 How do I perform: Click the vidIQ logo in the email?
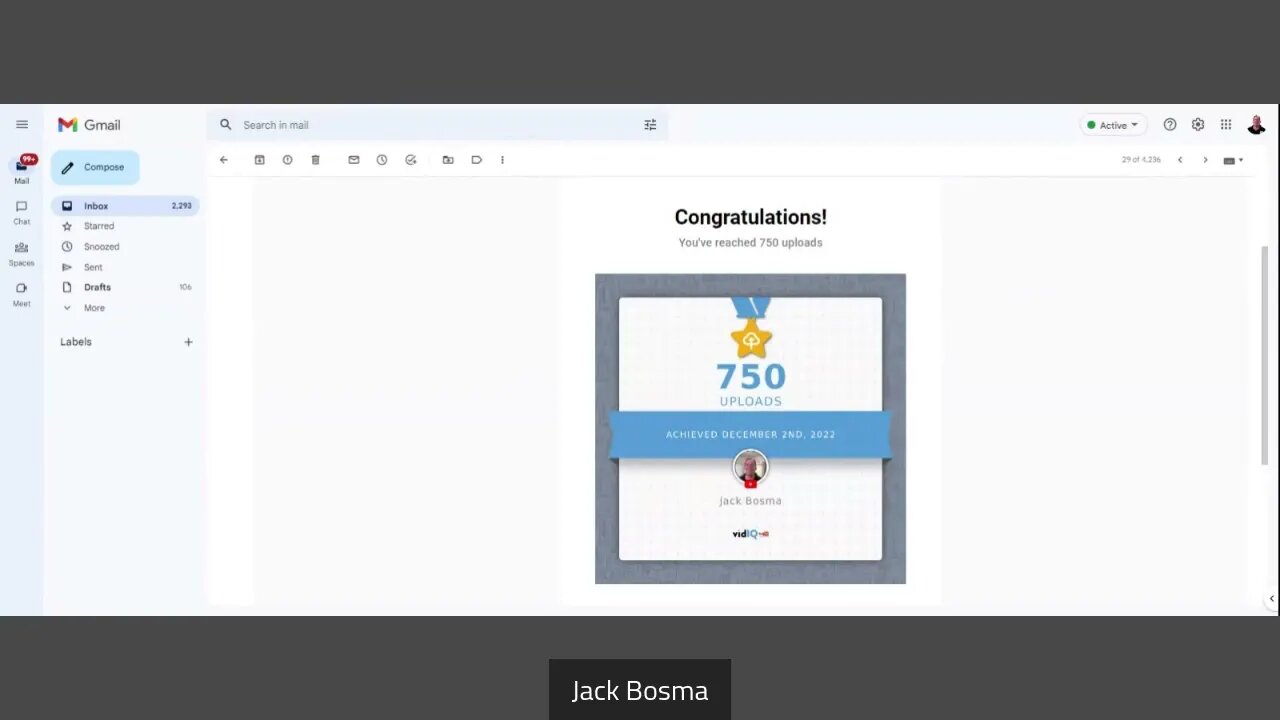pos(750,534)
